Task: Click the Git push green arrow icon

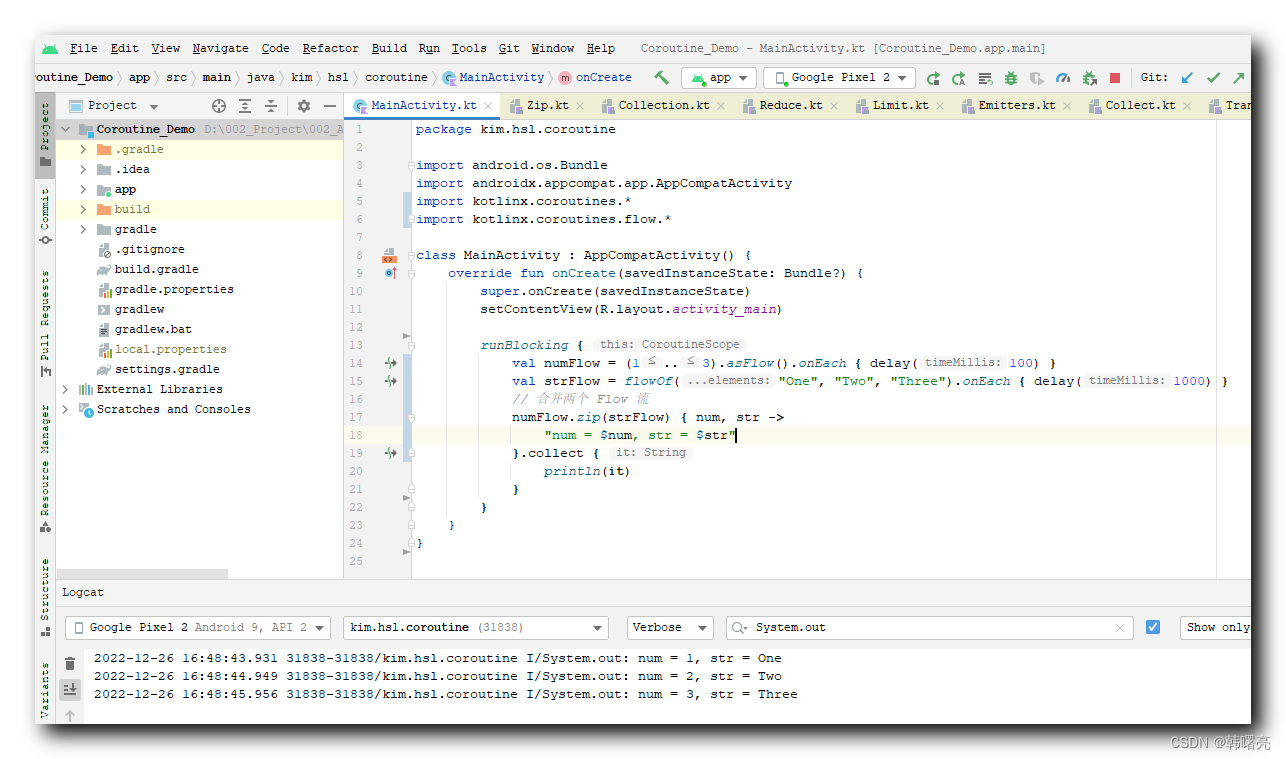Action: (1239, 78)
